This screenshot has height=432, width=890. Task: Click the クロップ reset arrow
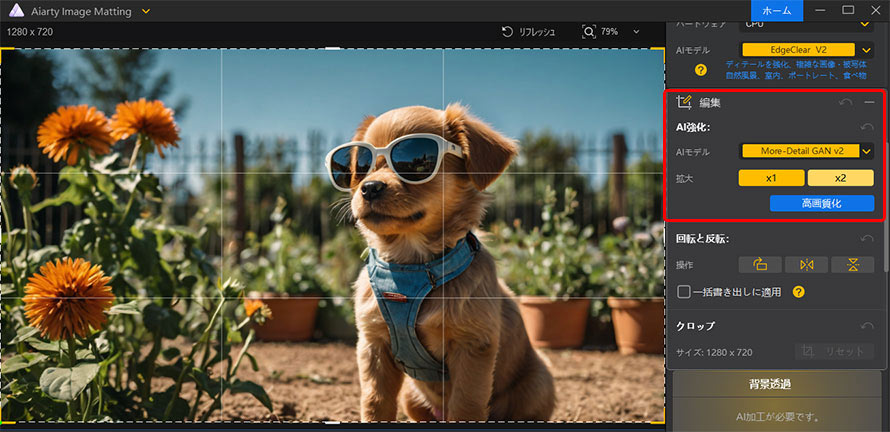[867, 326]
